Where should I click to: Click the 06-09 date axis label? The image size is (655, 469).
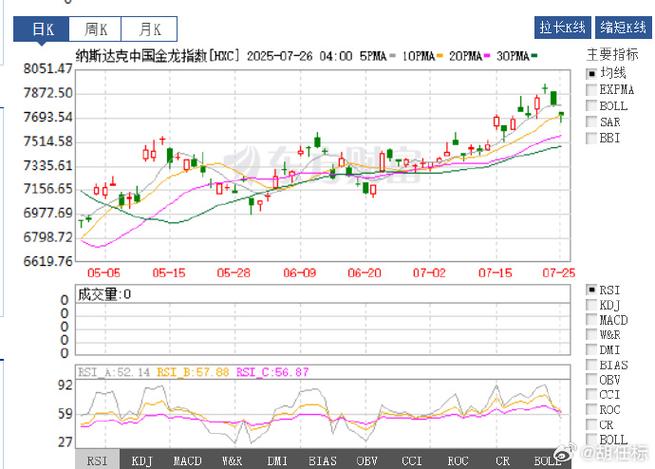300,273
